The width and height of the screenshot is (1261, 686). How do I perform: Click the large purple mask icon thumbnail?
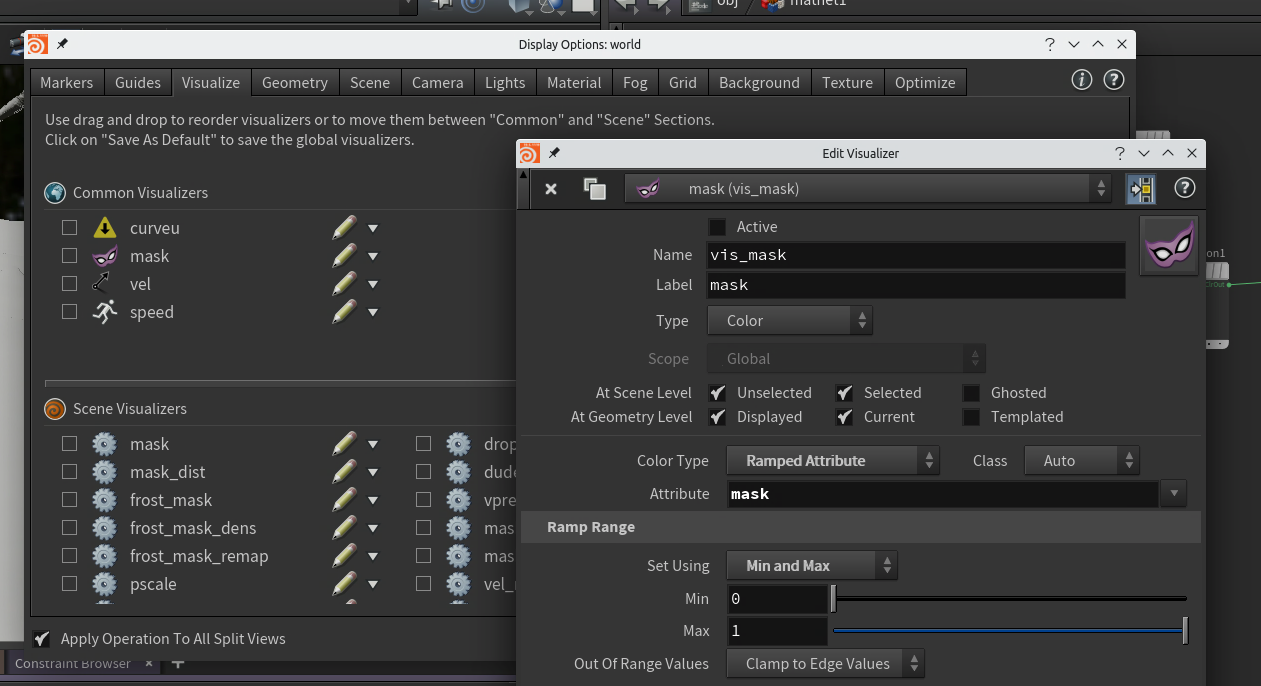point(1168,245)
